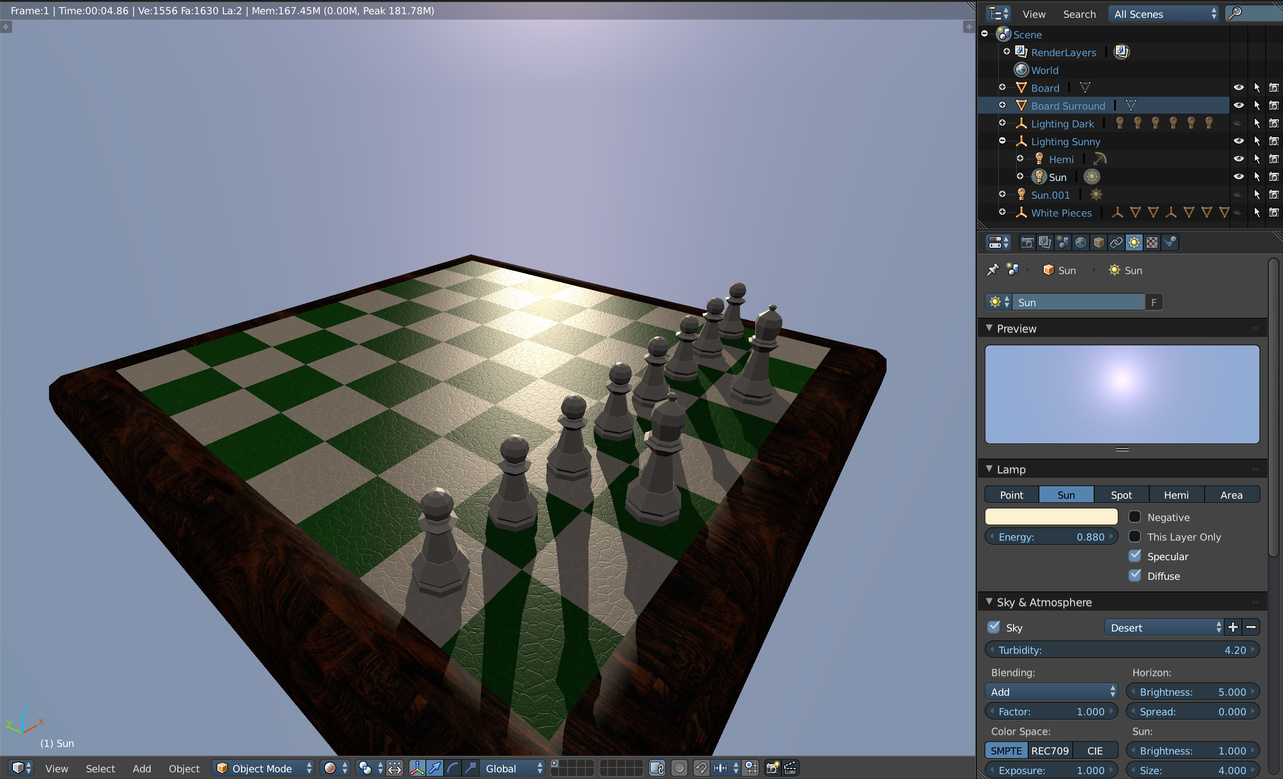The height and width of the screenshot is (779, 1283).
Task: Switch lamp type to Spot
Action: 1121,495
